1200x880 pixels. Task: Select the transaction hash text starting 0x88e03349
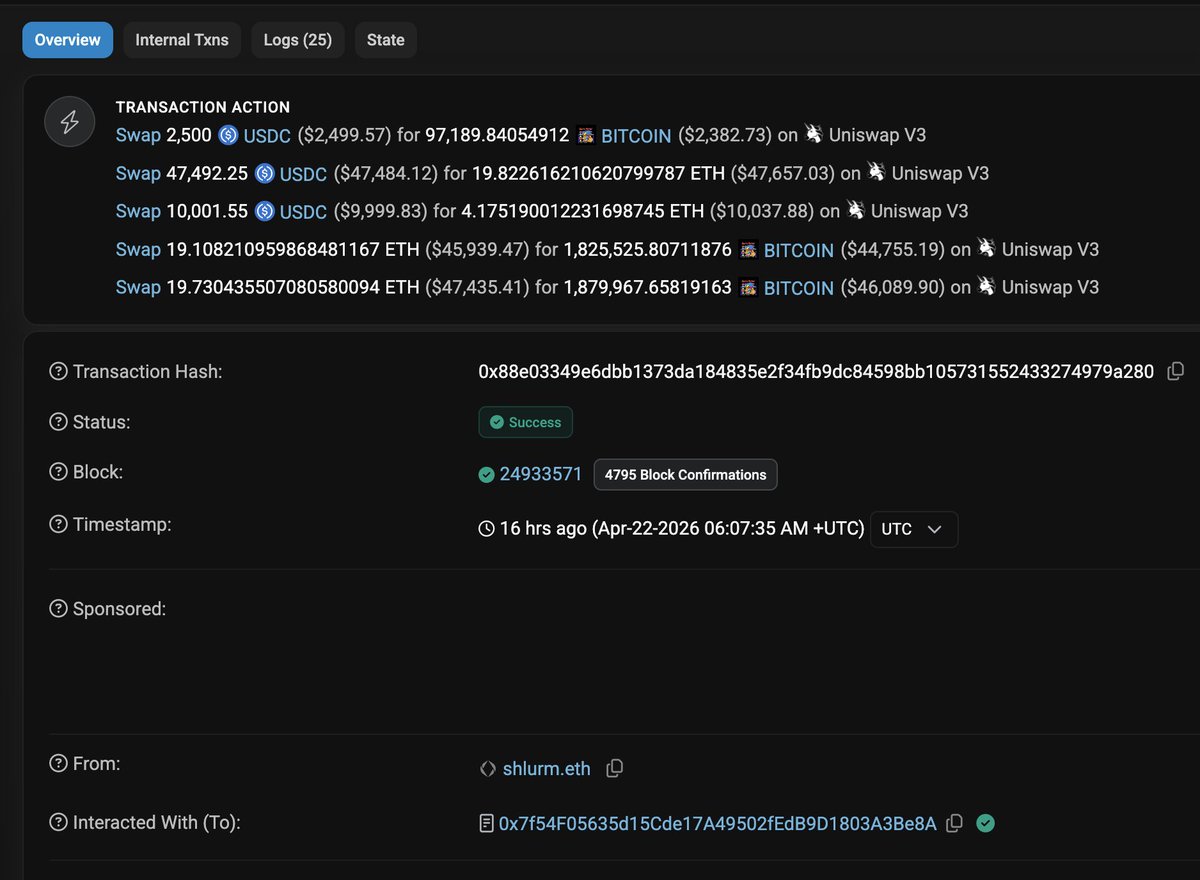tap(817, 372)
